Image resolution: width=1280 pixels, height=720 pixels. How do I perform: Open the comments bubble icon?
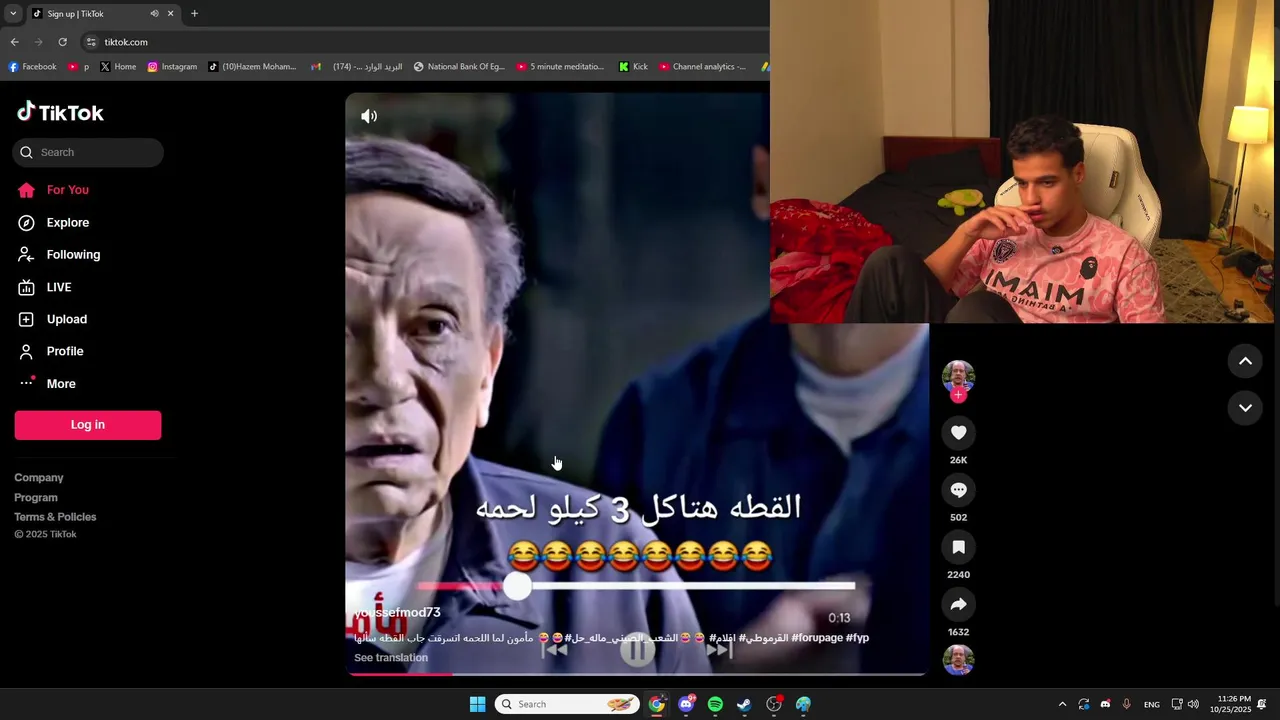(x=958, y=490)
